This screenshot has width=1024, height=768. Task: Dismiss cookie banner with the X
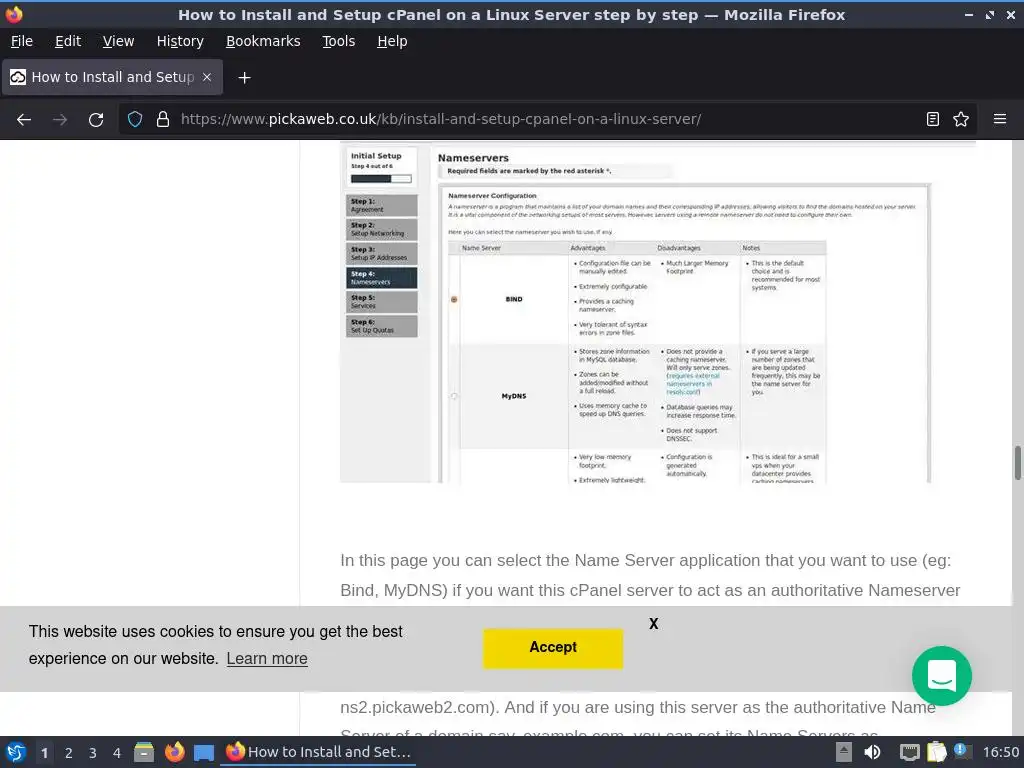click(654, 624)
